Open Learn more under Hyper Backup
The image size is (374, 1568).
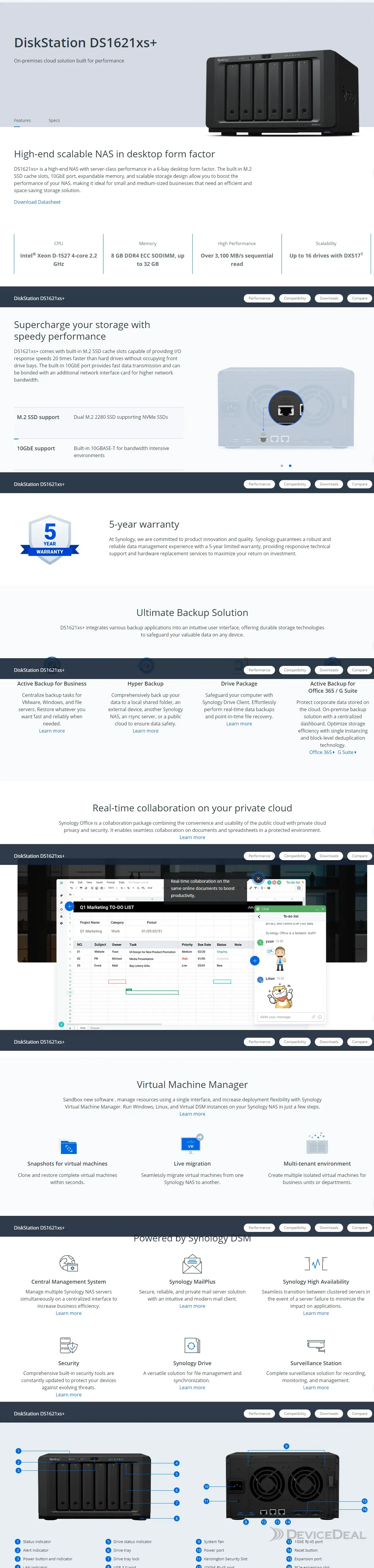point(145,731)
